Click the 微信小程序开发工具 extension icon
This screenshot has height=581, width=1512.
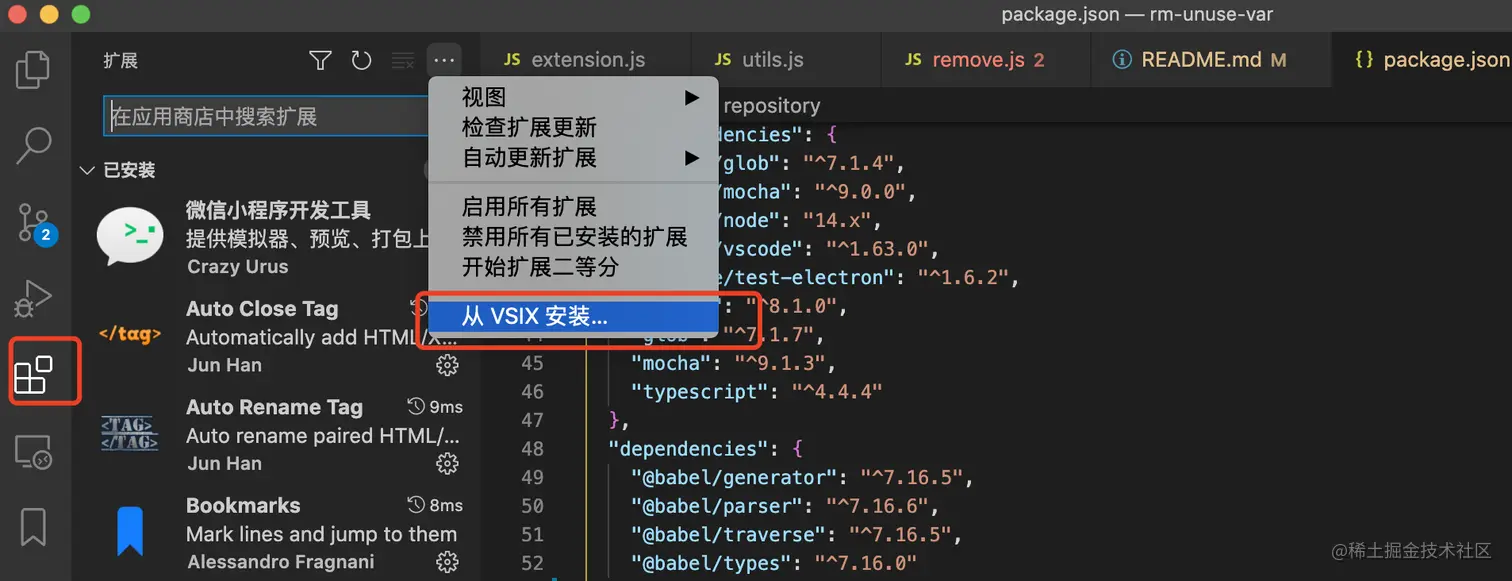coord(130,236)
